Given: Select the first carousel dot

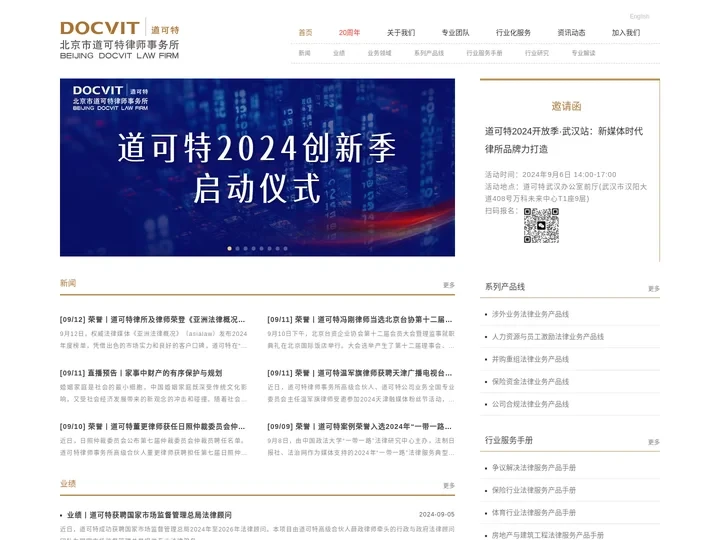Looking at the screenshot, I should click(x=230, y=248).
